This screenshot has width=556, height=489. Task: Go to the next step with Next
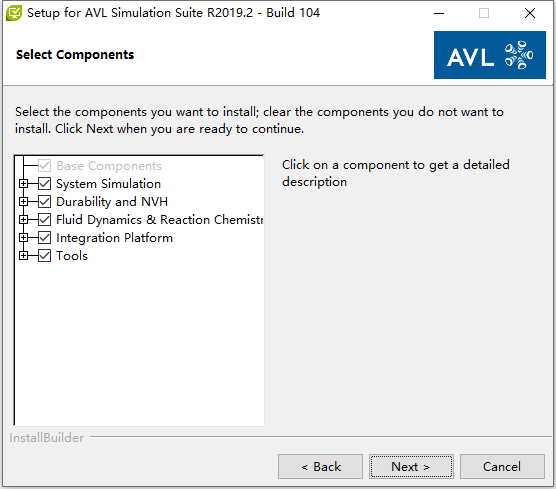[x=411, y=467]
